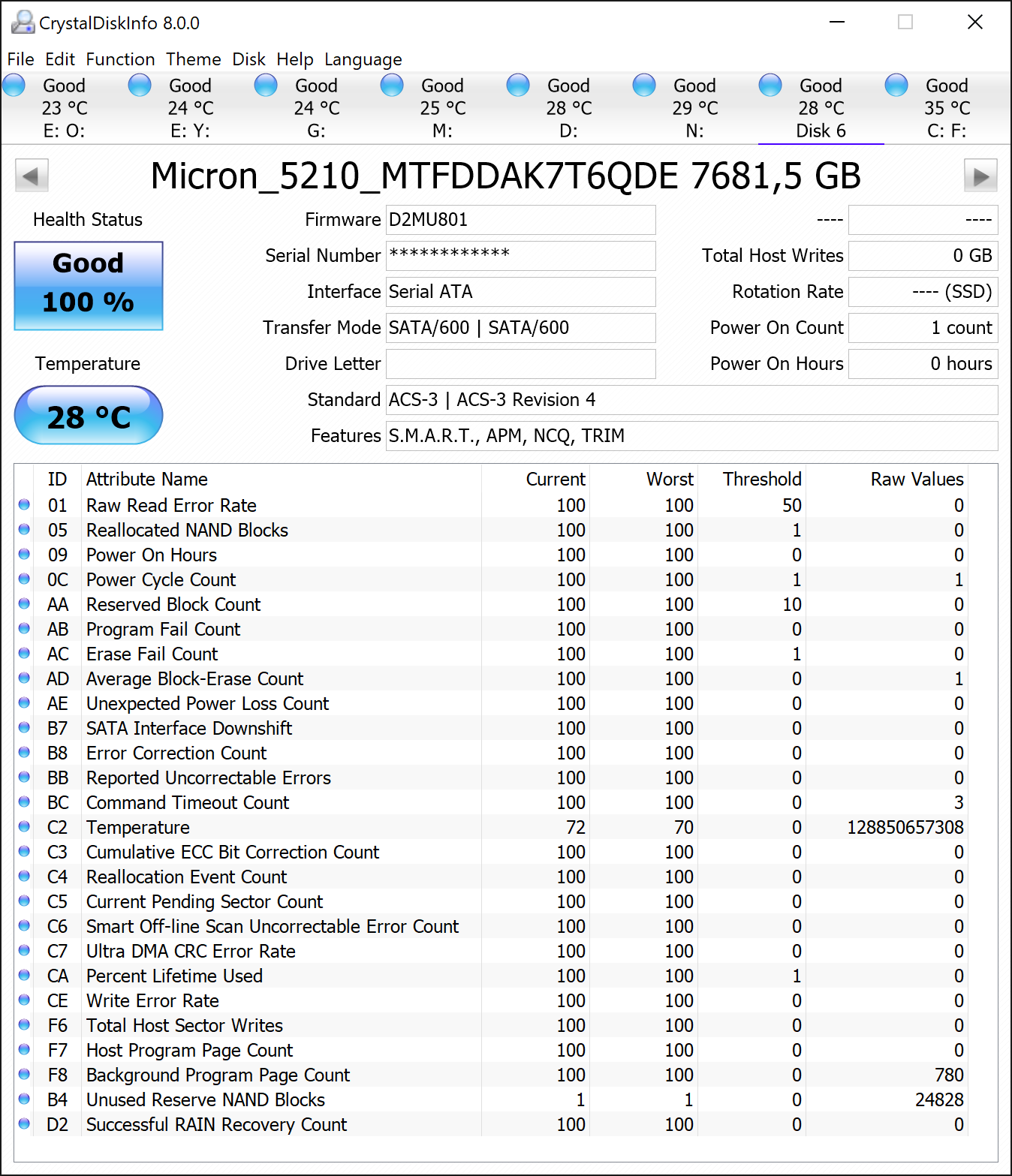Image resolution: width=1012 pixels, height=1176 pixels.
Task: Select raw value 128850657308
Action: [x=905, y=828]
